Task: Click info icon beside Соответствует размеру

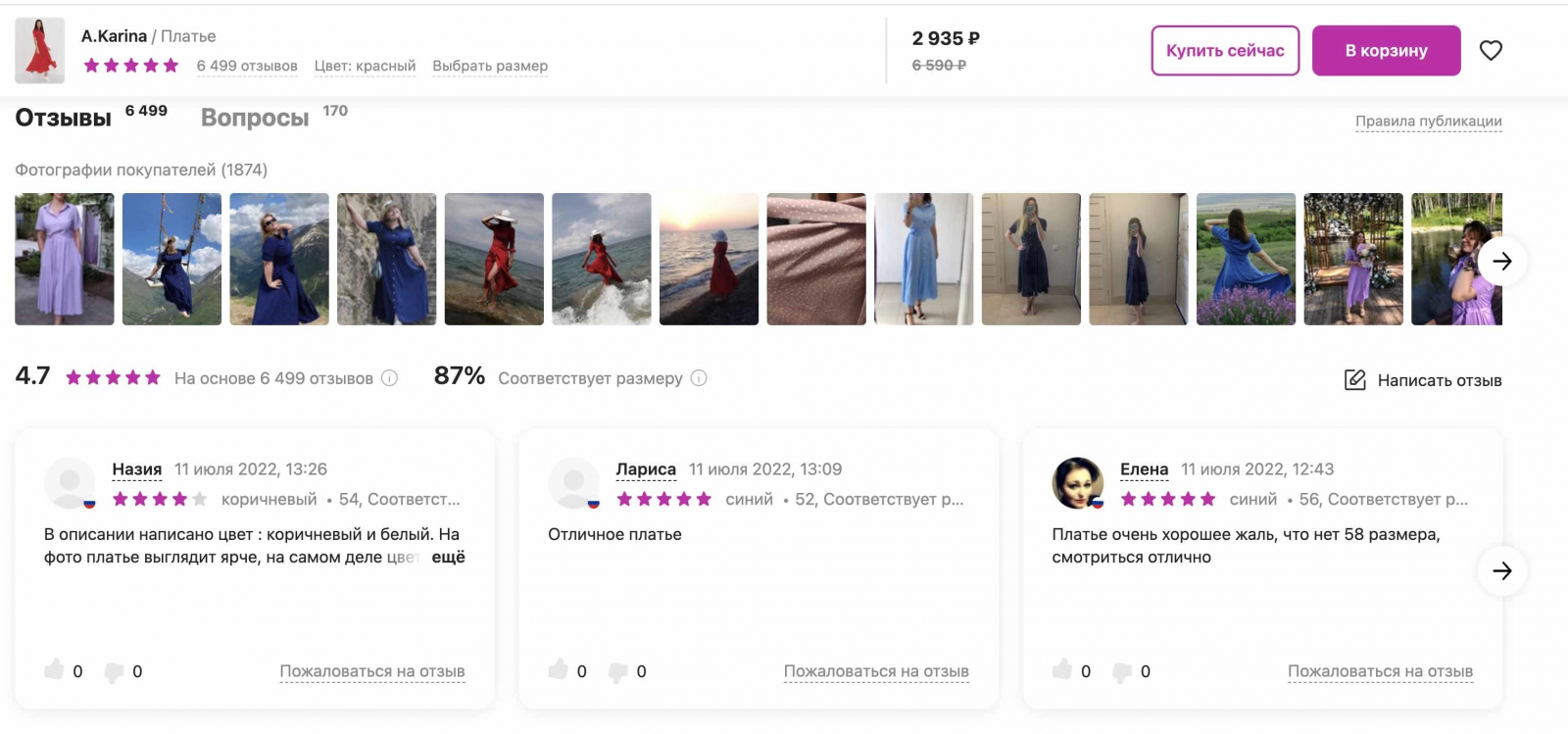Action: click(699, 378)
